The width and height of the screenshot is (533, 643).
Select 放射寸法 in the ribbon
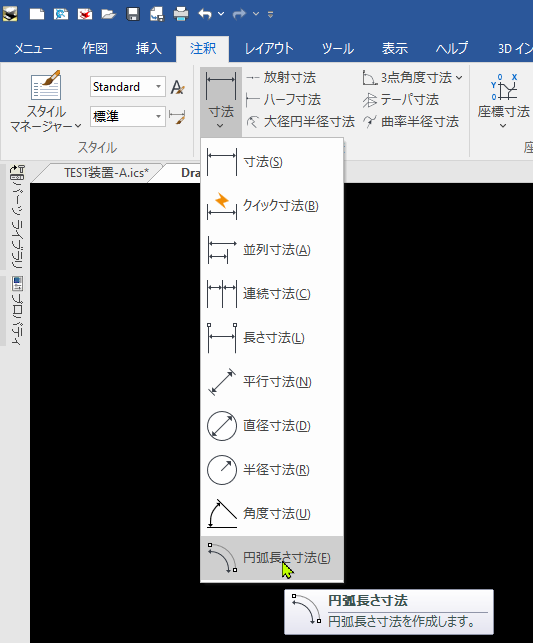tap(281, 78)
